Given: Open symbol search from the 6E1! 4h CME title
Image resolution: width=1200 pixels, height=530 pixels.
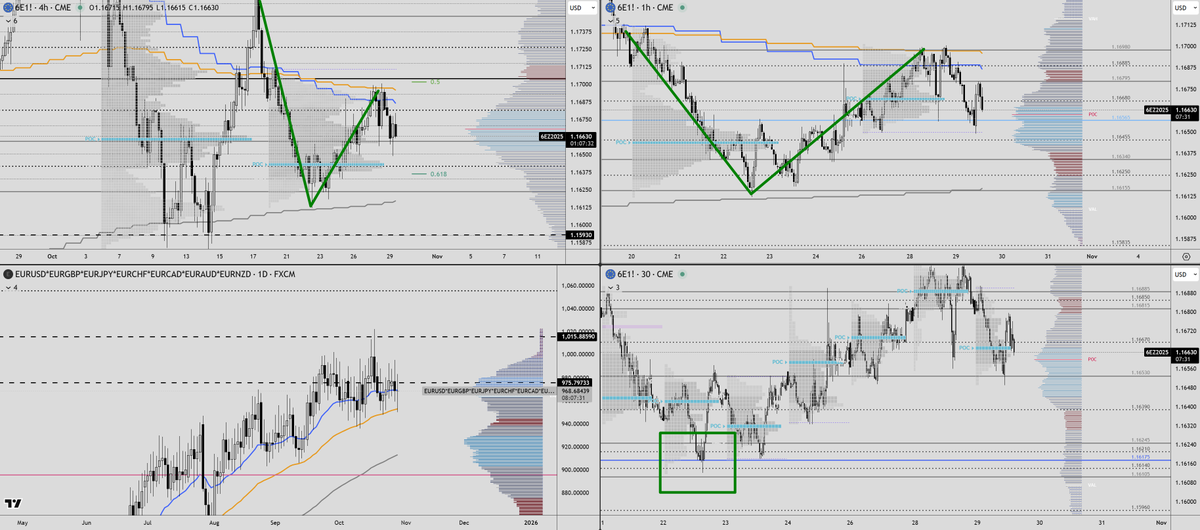Looking at the screenshot, I should (44, 8).
